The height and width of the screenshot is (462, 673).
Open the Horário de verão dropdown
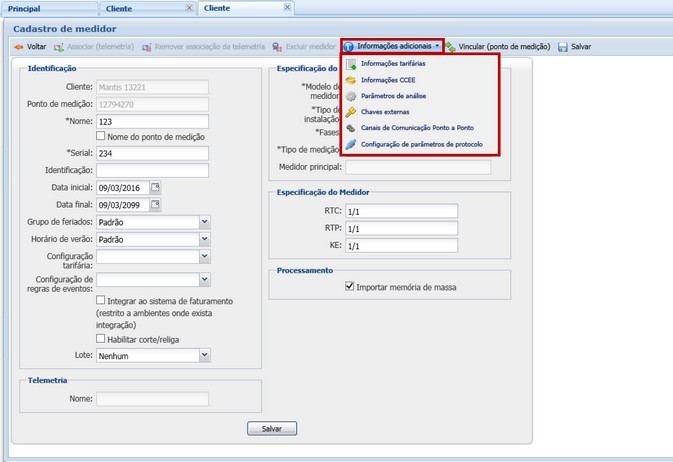point(204,239)
